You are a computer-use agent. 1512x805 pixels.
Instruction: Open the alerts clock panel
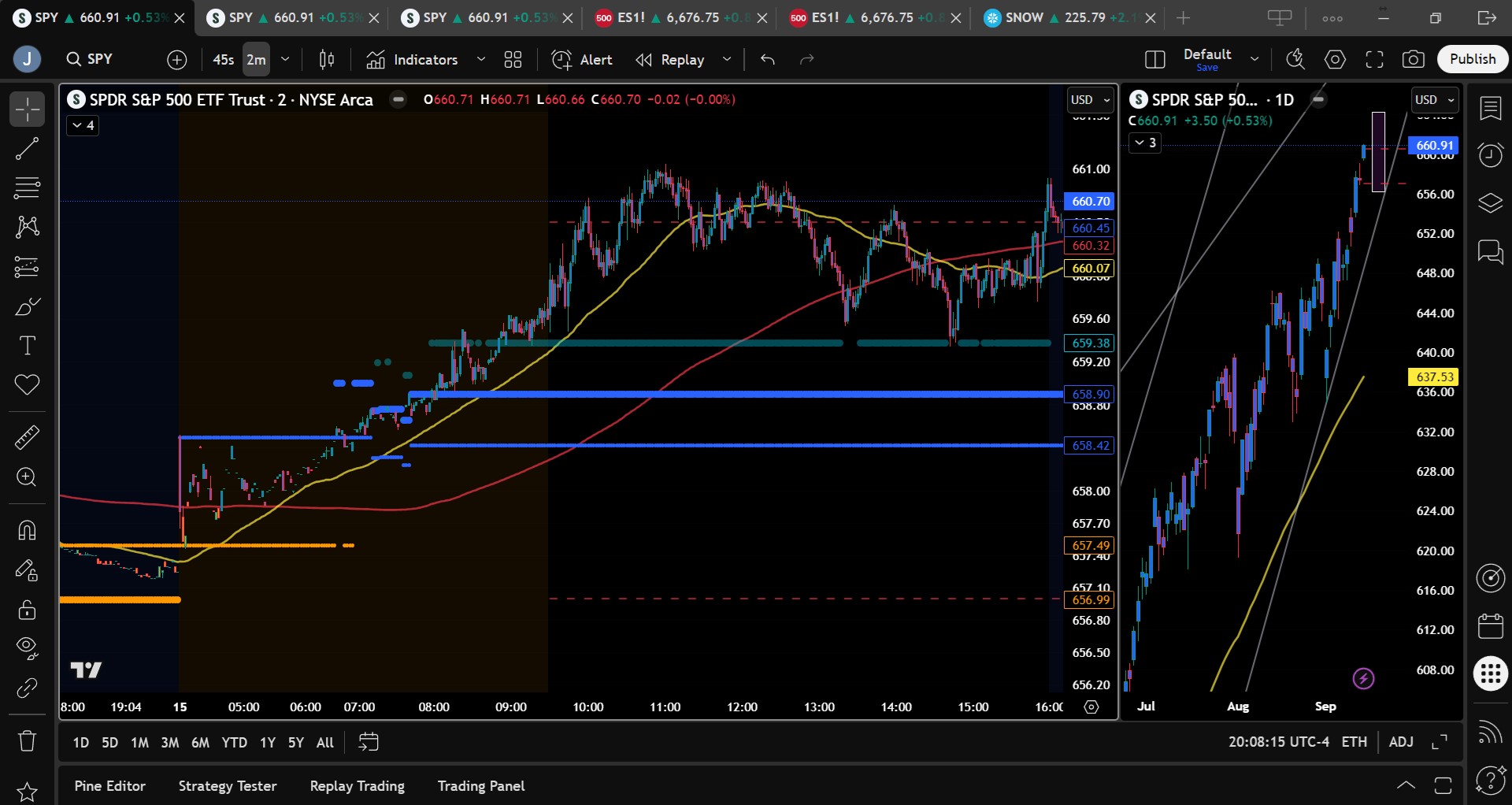1491,155
